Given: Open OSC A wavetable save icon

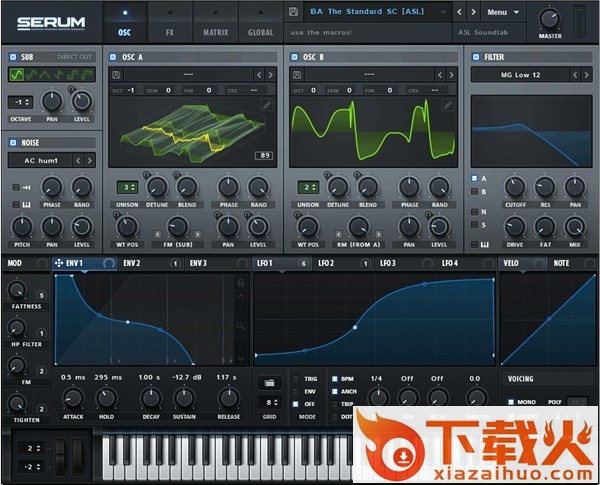Looking at the screenshot, I should [x=116, y=75].
